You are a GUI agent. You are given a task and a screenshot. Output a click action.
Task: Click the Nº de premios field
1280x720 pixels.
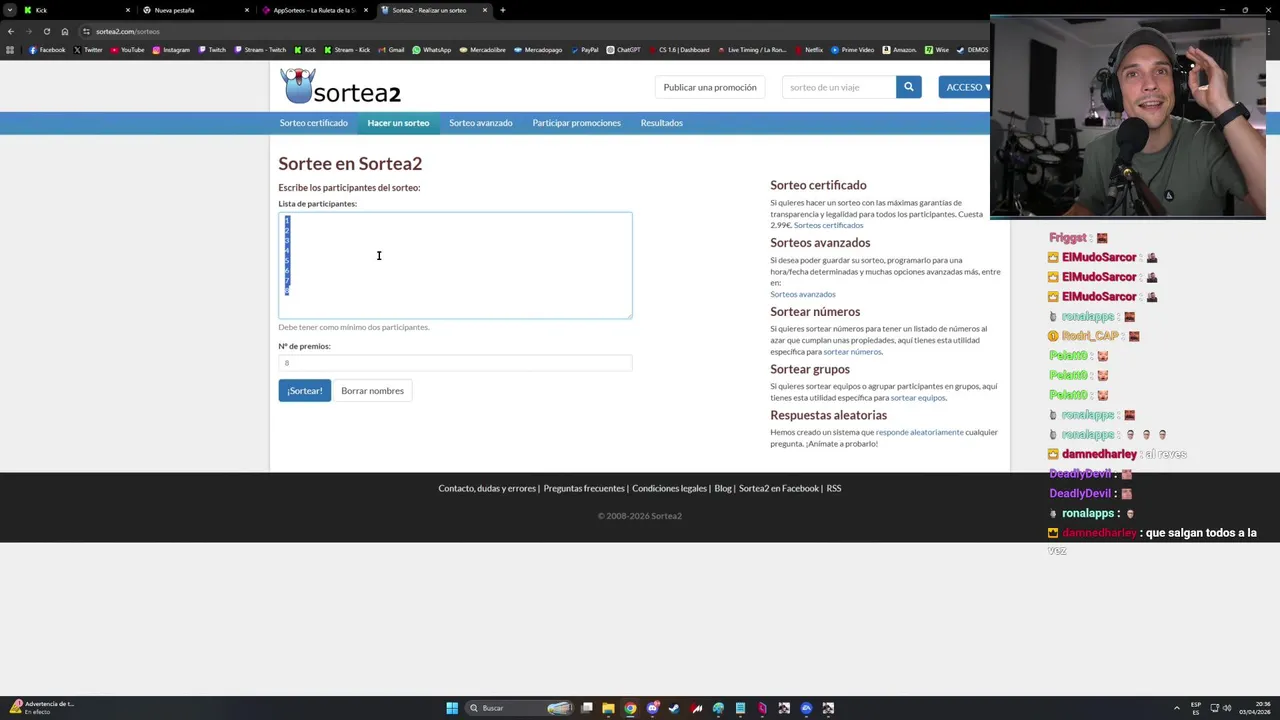coord(455,363)
